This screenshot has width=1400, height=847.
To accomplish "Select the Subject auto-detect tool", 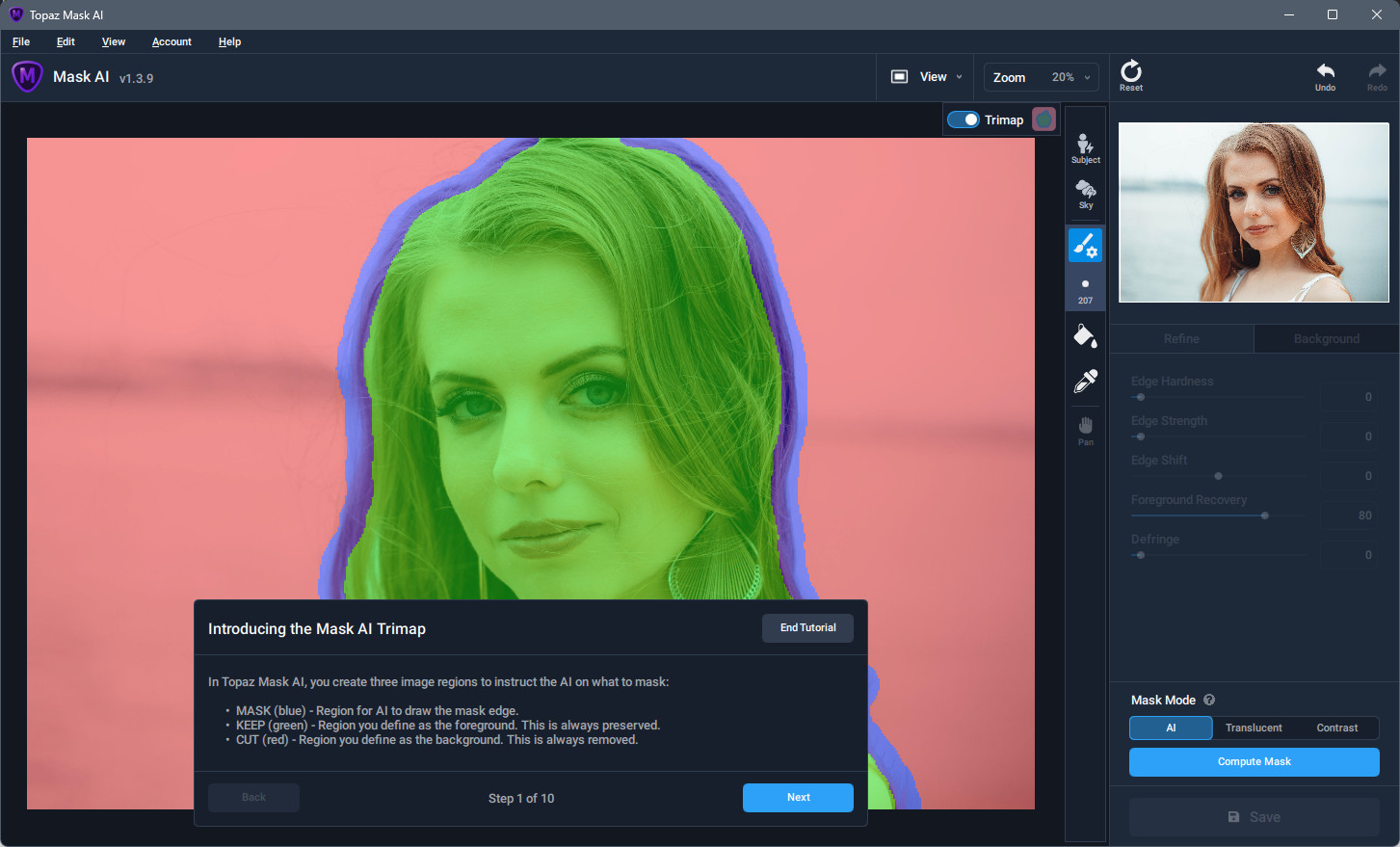I will tap(1085, 148).
